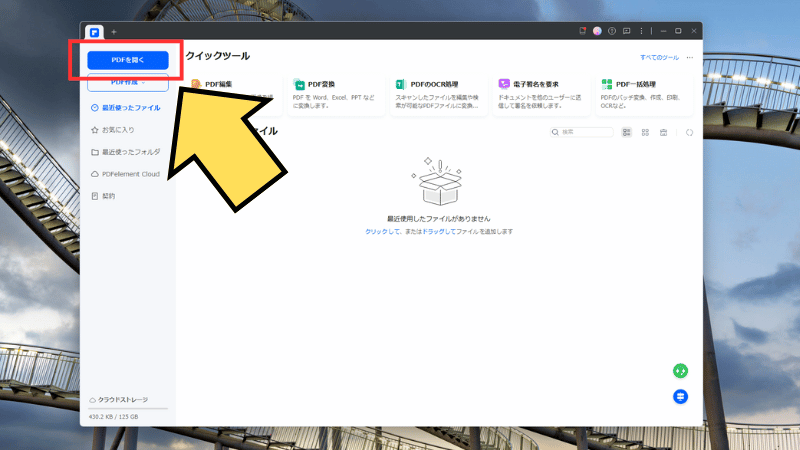Select 最近使ったファイル in sidebar
Screen dimensions: 800x450
tap(126, 108)
